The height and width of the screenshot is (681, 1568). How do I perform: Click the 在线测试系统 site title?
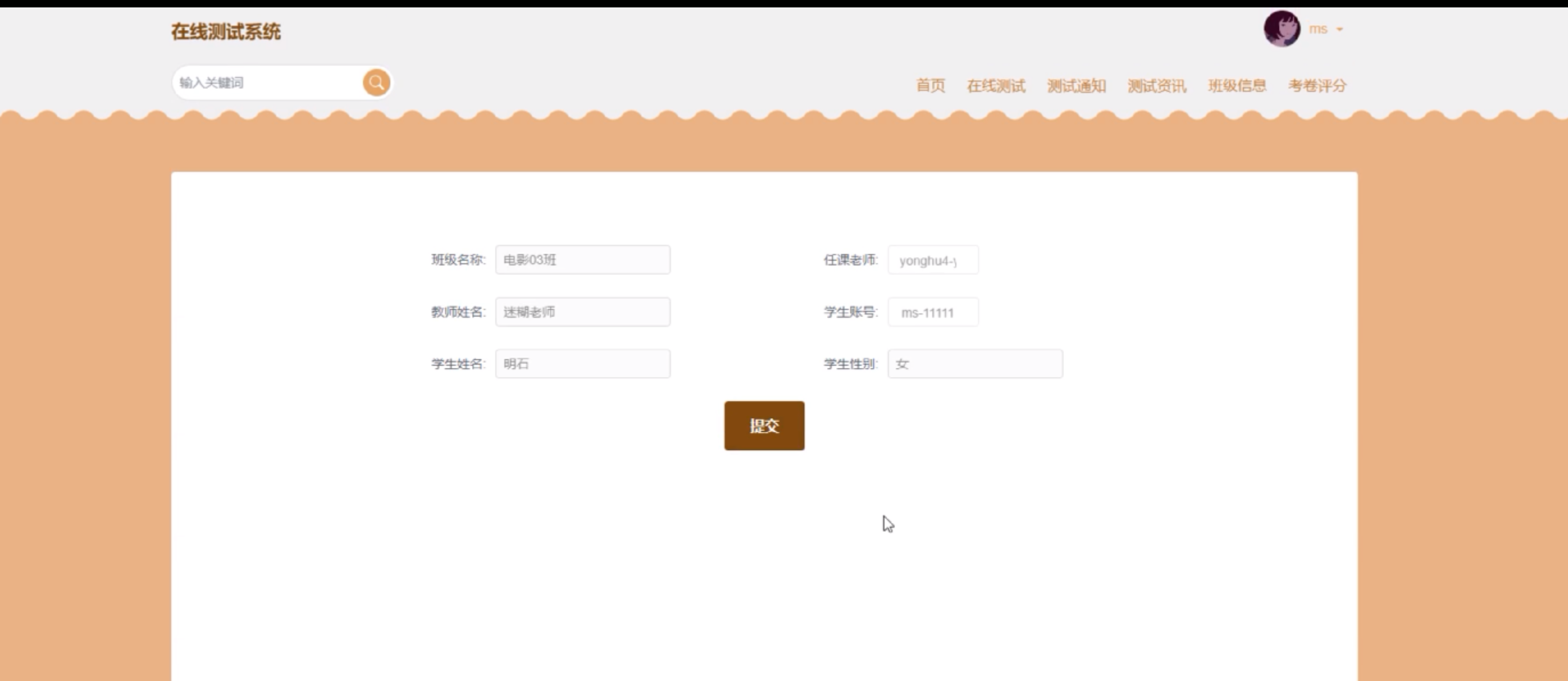tap(226, 31)
